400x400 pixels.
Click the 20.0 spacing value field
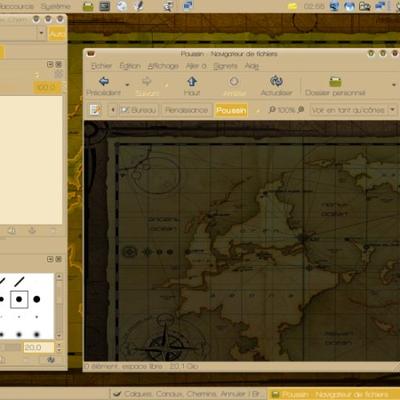click(x=39, y=347)
